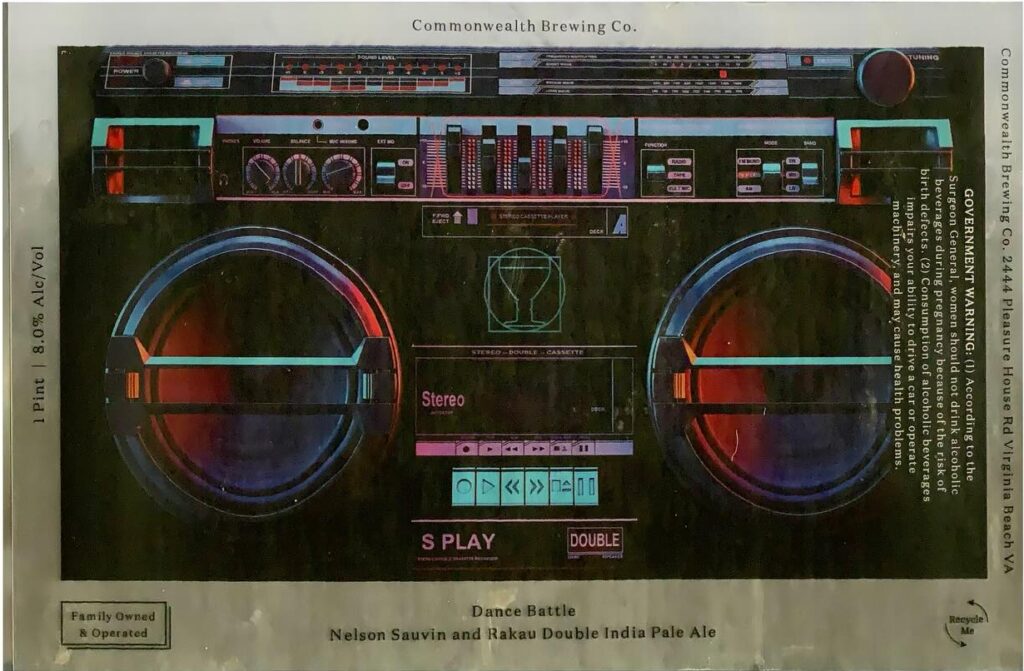Click the Mic Mixing knob

[x=342, y=172]
